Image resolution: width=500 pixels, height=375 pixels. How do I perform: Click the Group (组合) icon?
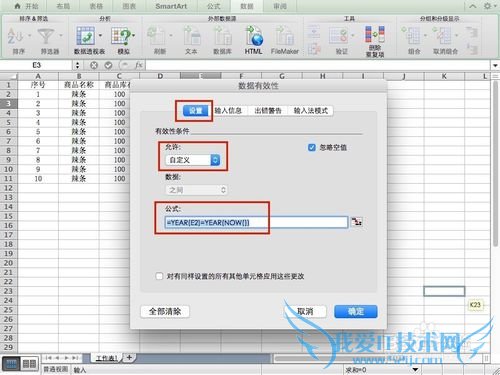[x=411, y=36]
